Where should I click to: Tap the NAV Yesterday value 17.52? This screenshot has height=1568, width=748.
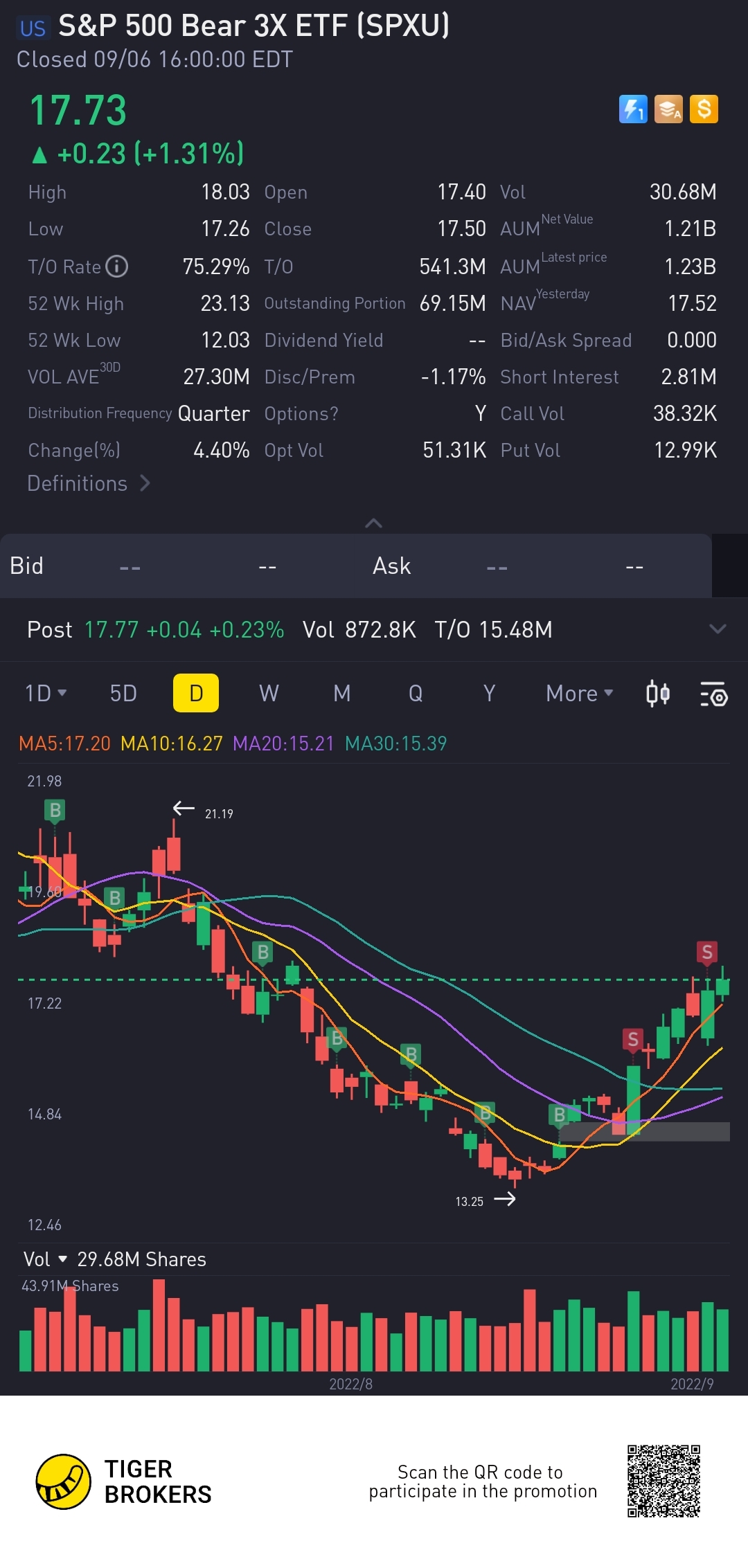692,303
